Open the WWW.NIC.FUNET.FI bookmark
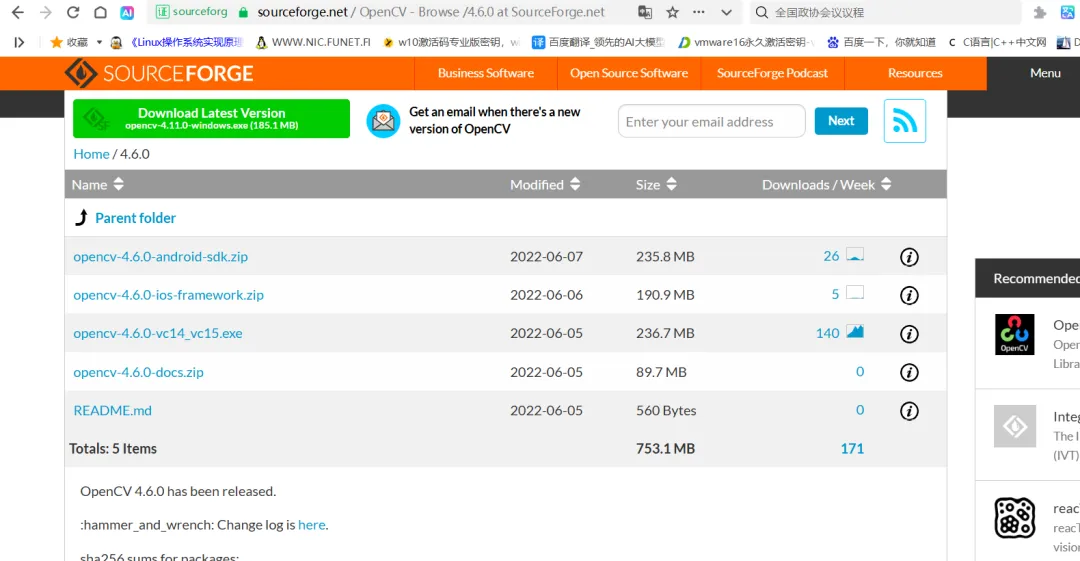1080x561 pixels. [x=313, y=43]
